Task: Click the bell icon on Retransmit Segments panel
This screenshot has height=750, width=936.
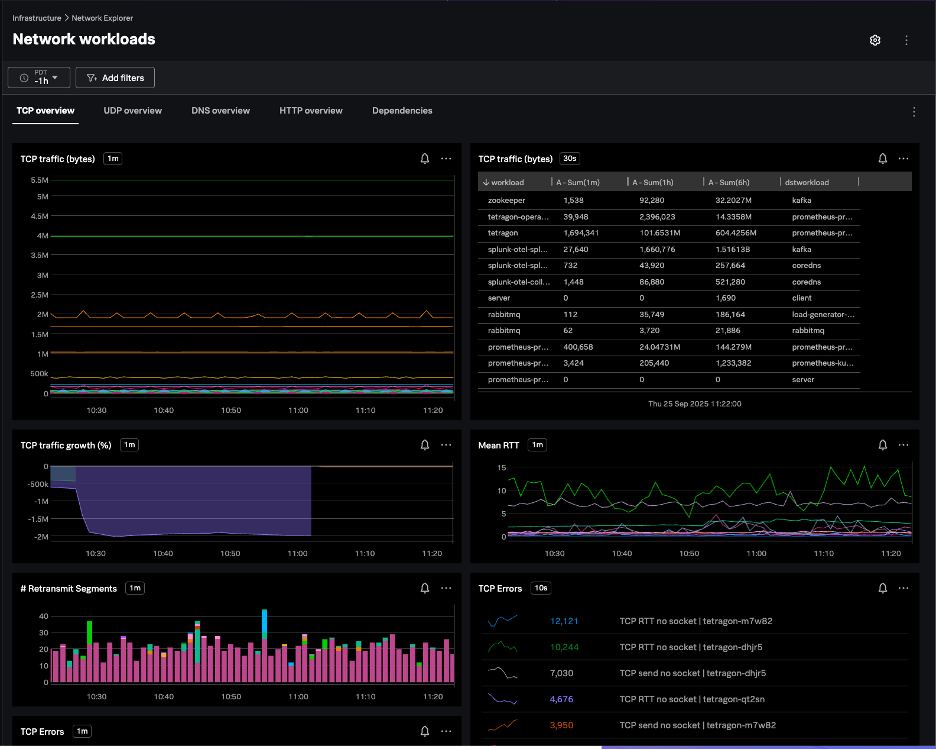Action: pyautogui.click(x=425, y=589)
